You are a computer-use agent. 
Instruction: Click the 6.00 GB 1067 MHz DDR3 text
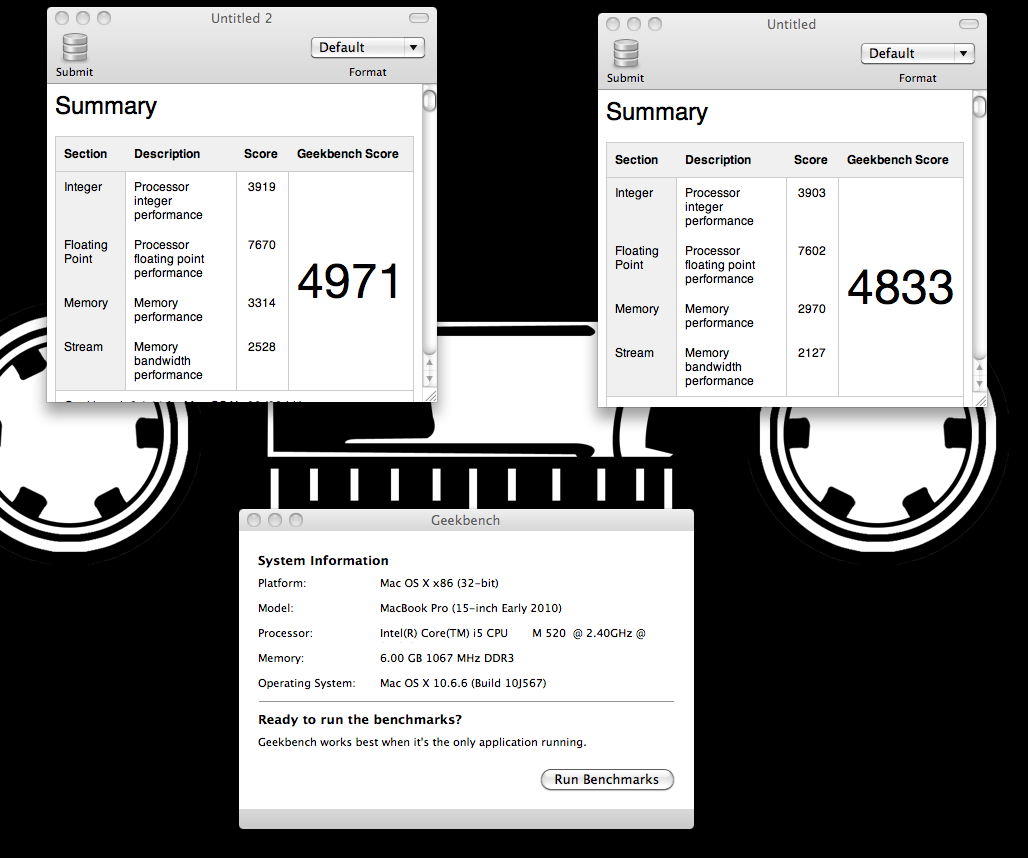click(447, 658)
